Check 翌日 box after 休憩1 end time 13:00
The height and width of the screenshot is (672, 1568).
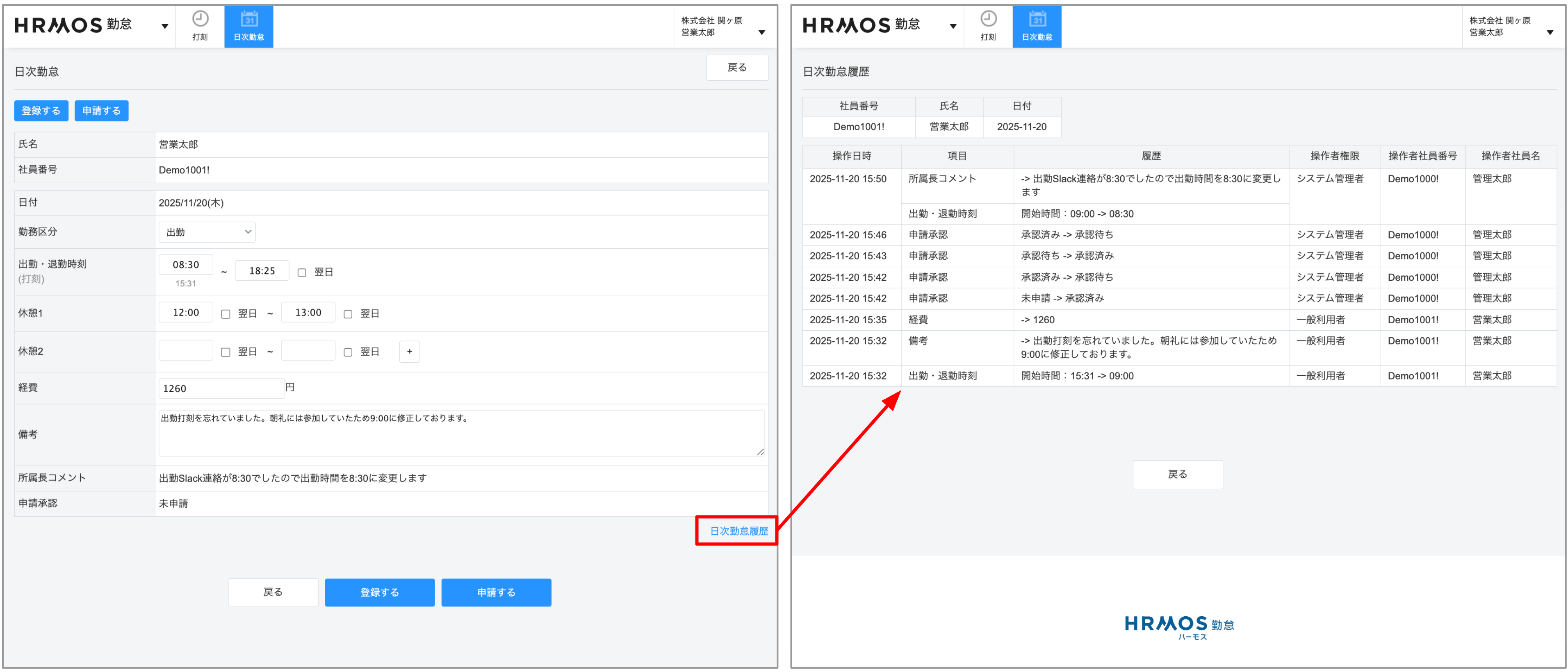coord(348,314)
